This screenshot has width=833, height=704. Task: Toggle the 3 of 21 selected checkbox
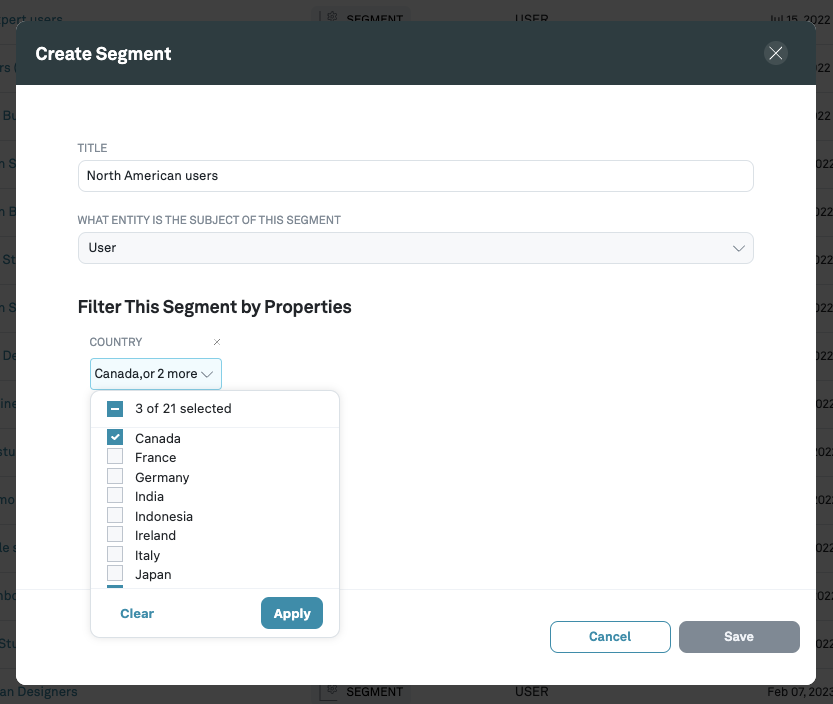[114, 408]
